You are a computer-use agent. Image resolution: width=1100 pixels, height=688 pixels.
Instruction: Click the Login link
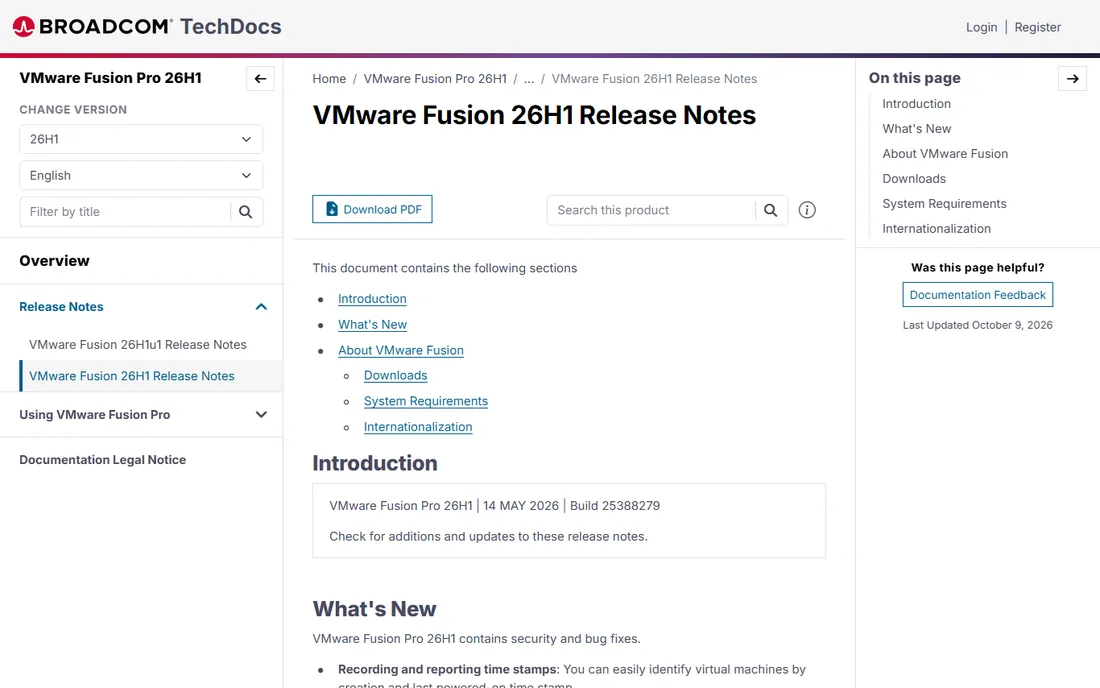pyautogui.click(x=981, y=27)
